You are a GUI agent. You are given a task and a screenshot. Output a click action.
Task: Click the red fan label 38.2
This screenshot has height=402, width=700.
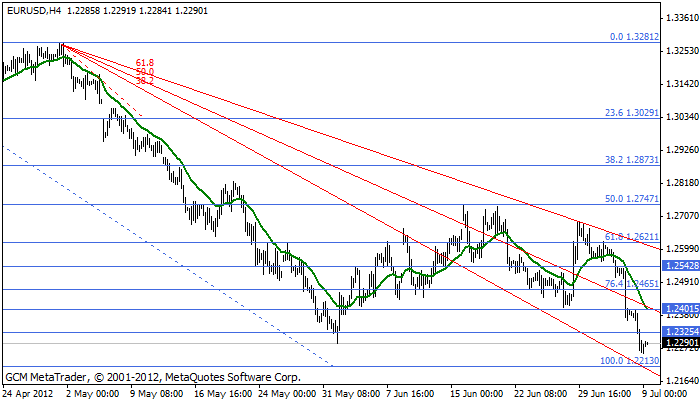coord(145,81)
